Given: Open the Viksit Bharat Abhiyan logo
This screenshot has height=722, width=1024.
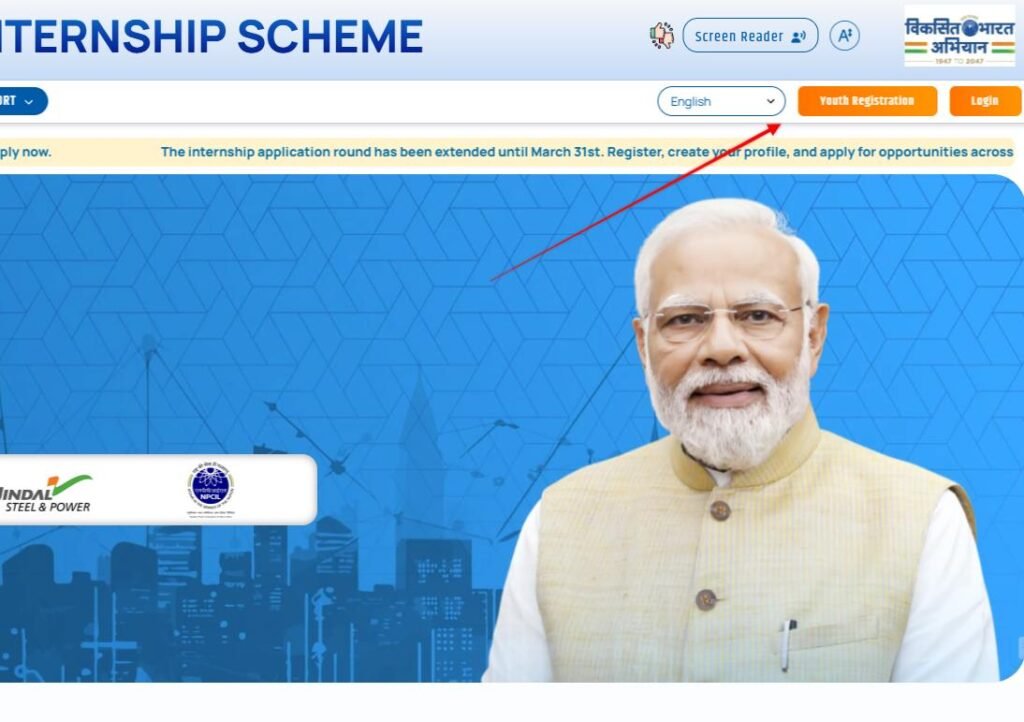Looking at the screenshot, I should point(959,36).
